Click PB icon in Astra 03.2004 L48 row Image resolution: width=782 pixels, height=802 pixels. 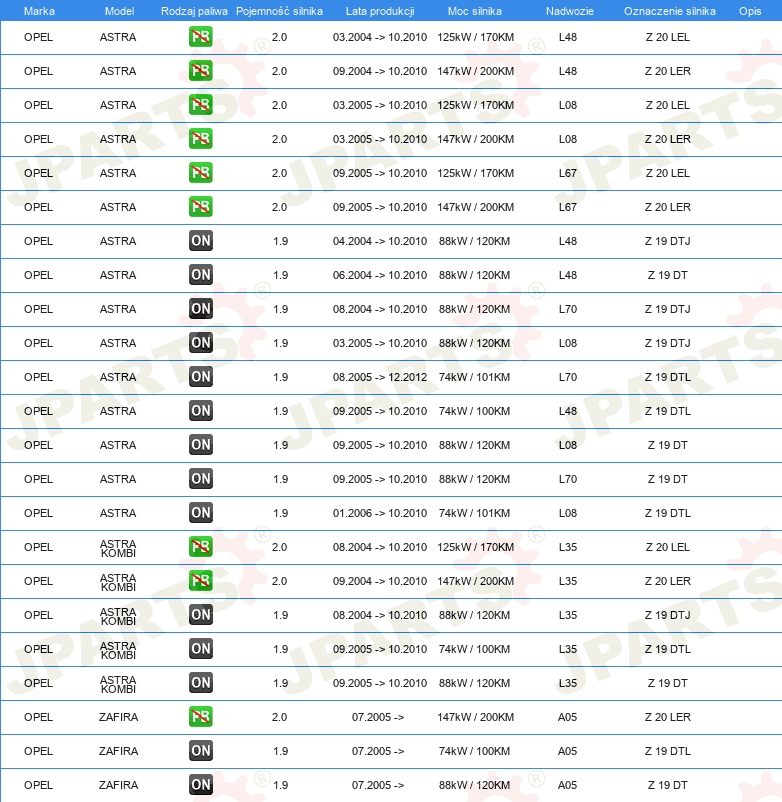(201, 37)
